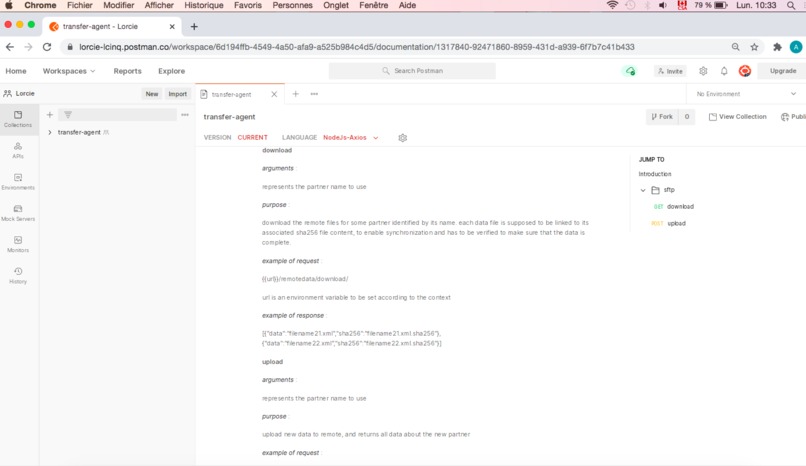Open the Chrome profile avatar

click(x=796, y=47)
